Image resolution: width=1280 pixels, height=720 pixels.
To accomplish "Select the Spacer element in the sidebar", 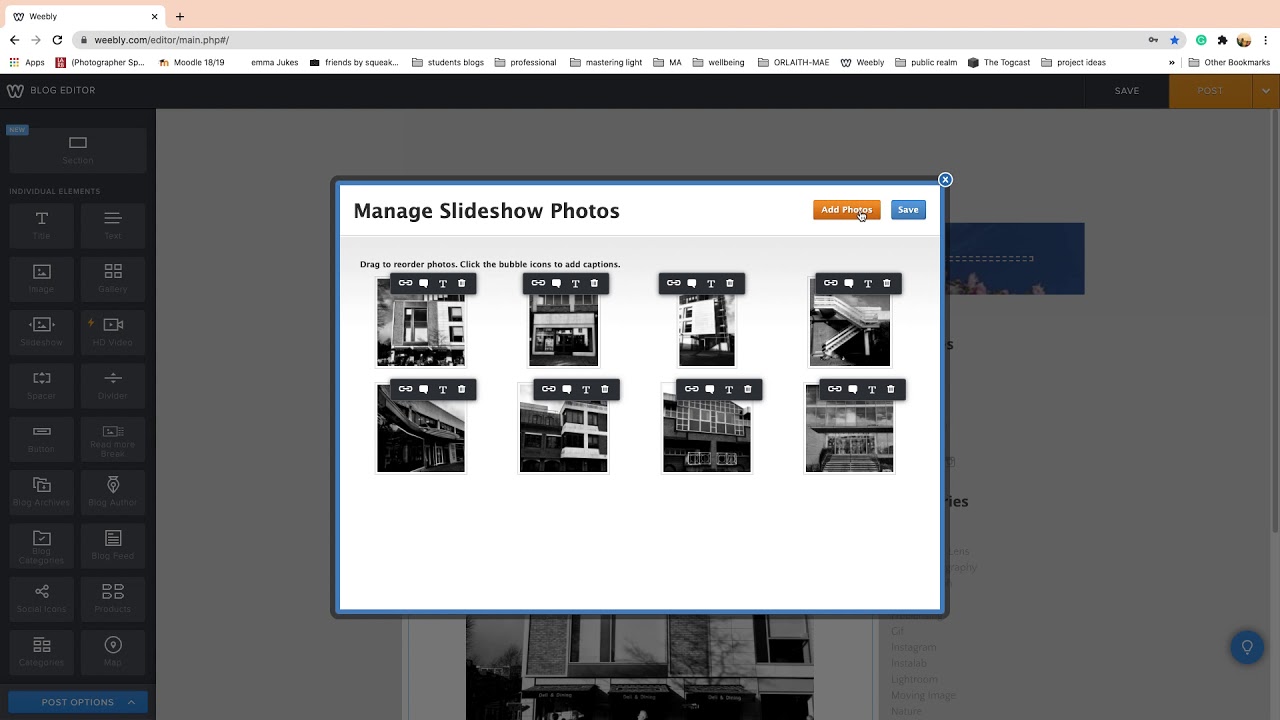I will (42, 385).
